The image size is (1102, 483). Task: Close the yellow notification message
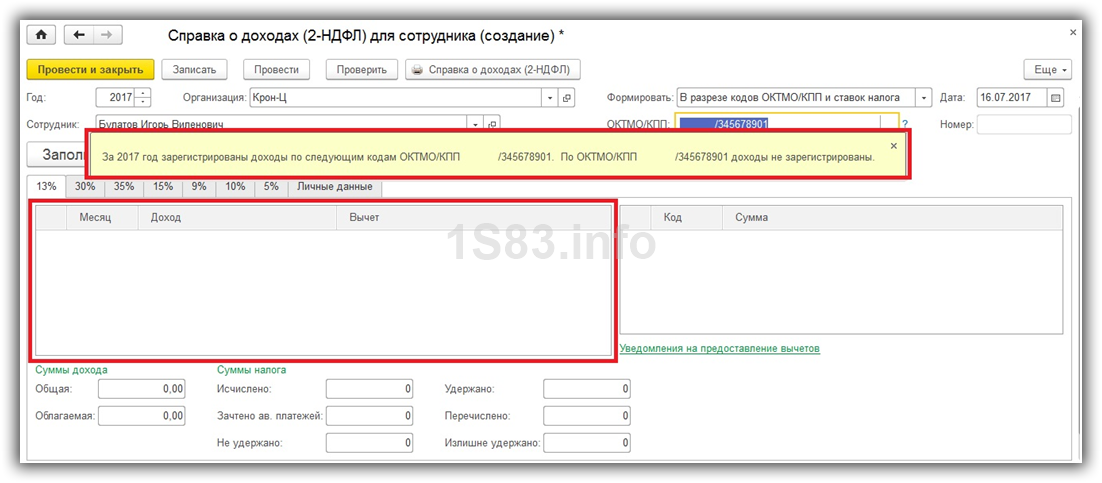894,146
